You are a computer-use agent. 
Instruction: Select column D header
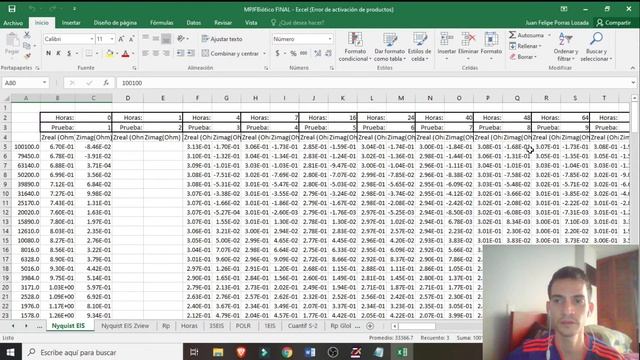pos(128,98)
